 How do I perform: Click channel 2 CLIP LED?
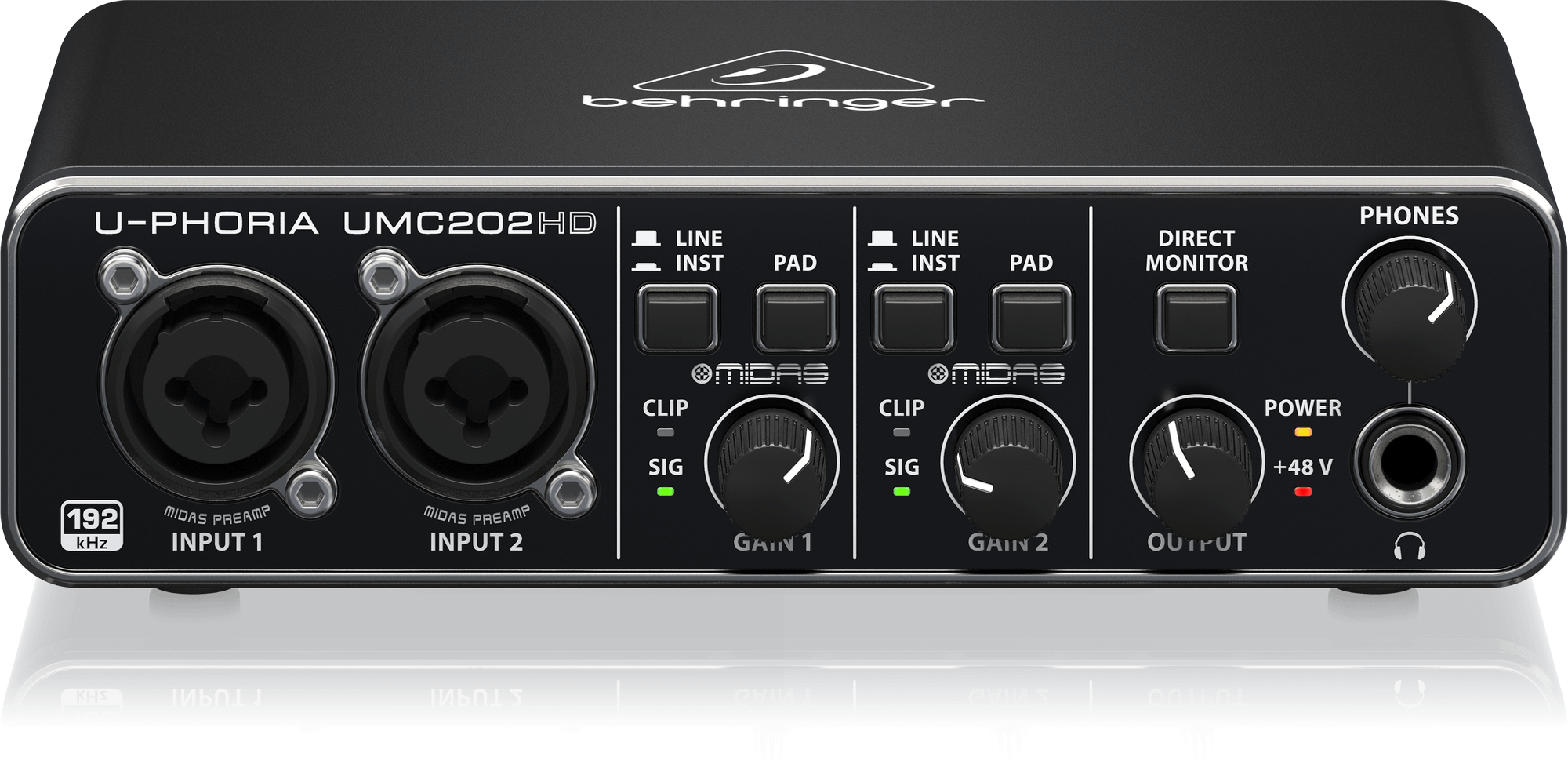coord(902,432)
